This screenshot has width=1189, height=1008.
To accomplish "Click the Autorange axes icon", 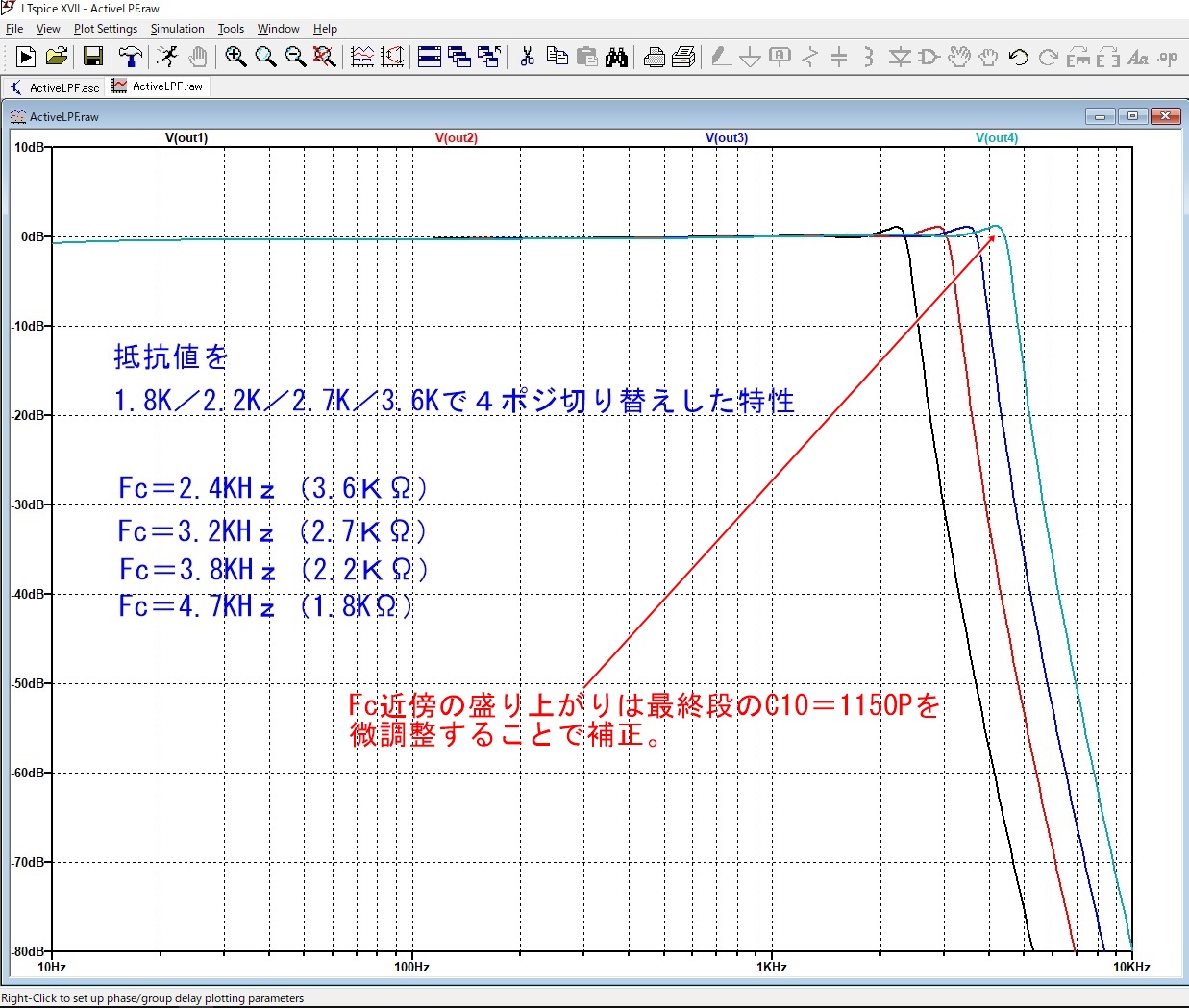I will coord(362,57).
